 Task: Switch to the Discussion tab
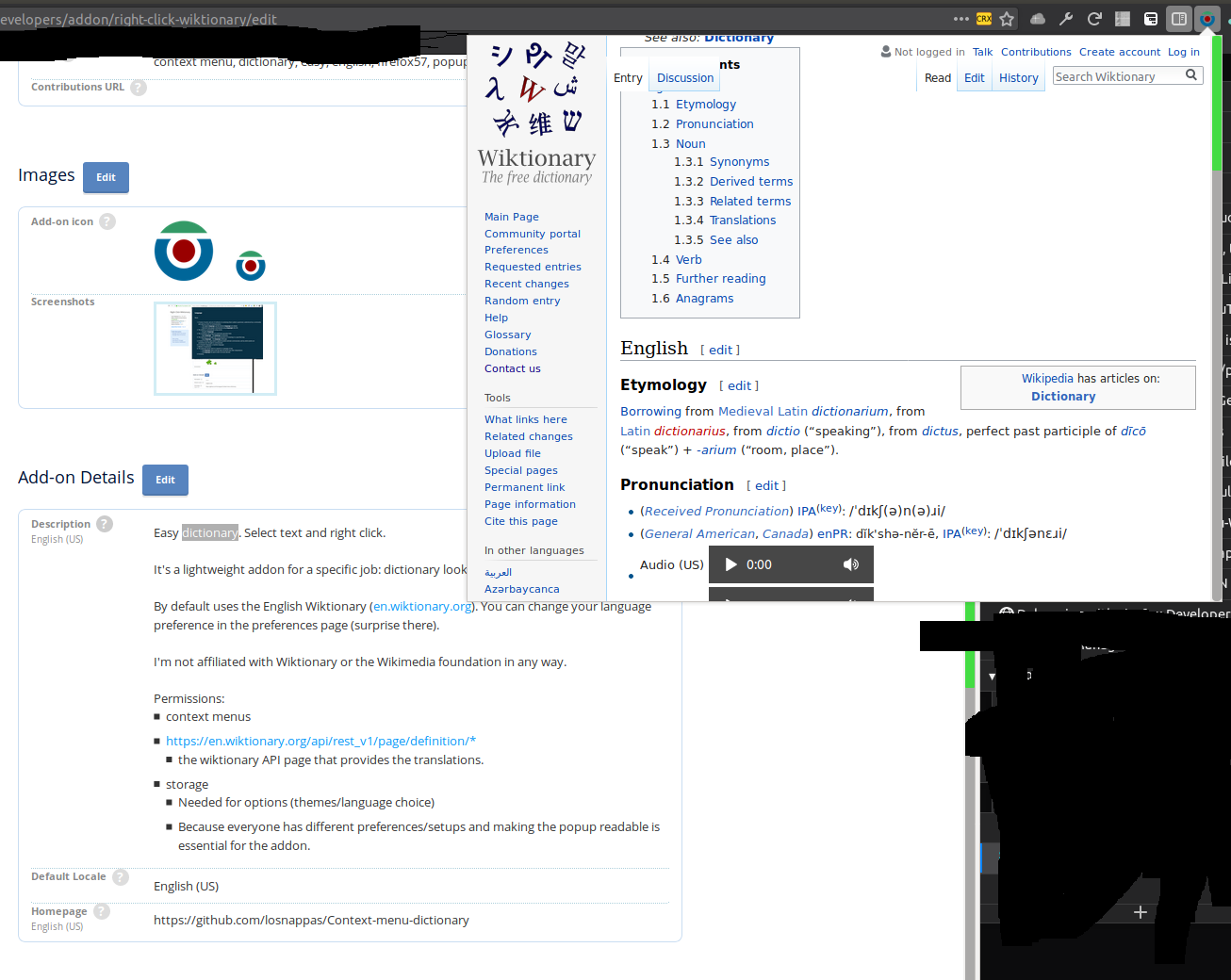[685, 78]
